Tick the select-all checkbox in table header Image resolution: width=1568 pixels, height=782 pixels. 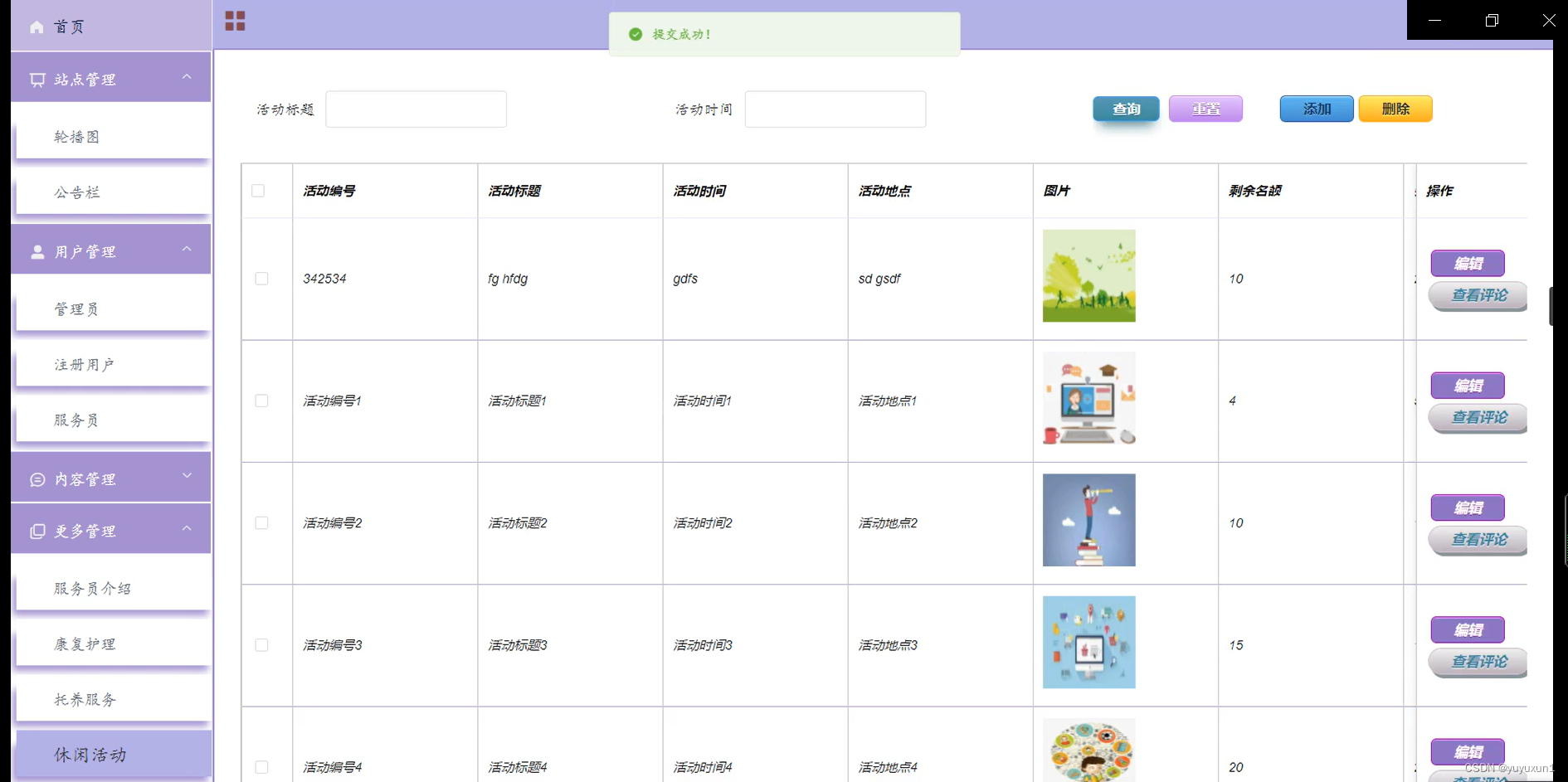(258, 191)
